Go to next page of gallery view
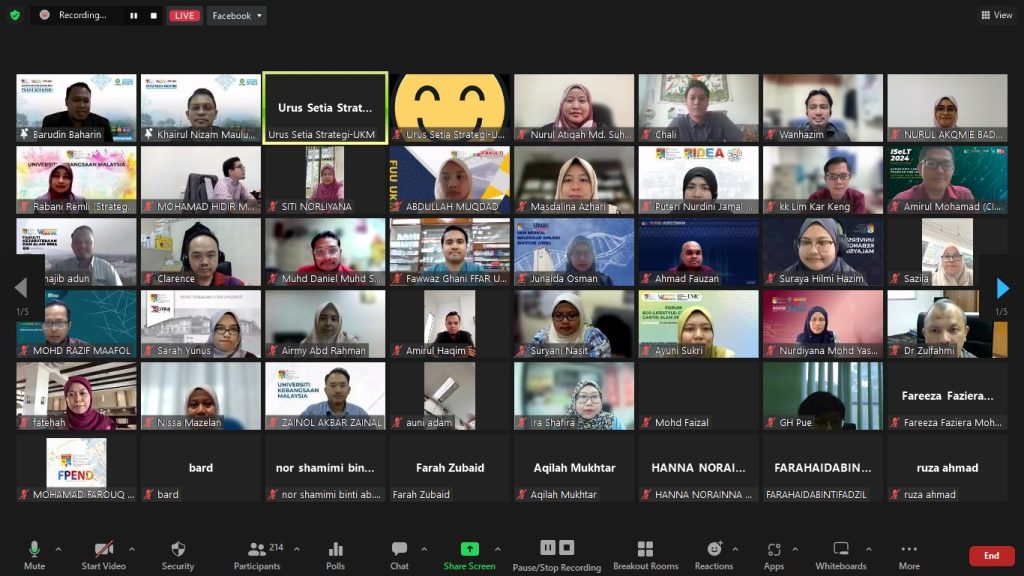The image size is (1024, 576). tap(1003, 289)
